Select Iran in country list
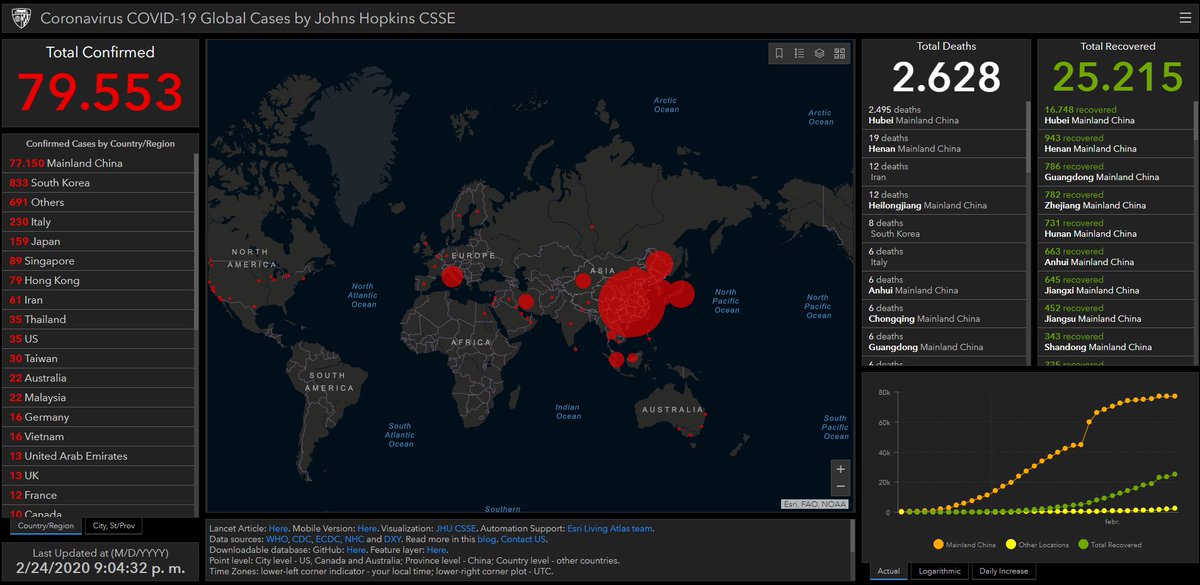Viewport: 1200px width, 585px height. coord(99,300)
